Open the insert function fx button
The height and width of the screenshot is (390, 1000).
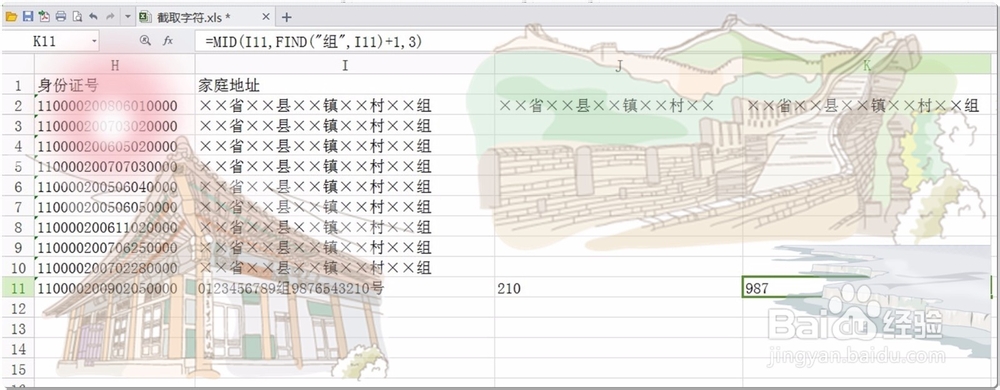pos(168,41)
